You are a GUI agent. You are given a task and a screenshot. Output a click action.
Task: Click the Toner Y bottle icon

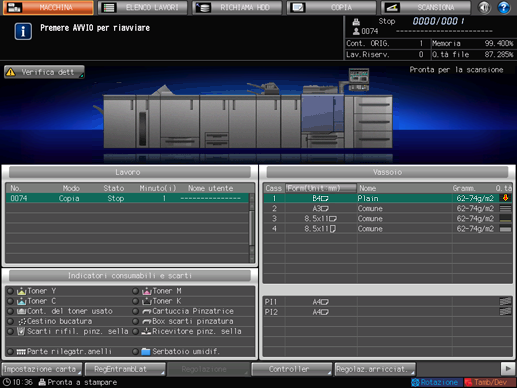click(22, 291)
